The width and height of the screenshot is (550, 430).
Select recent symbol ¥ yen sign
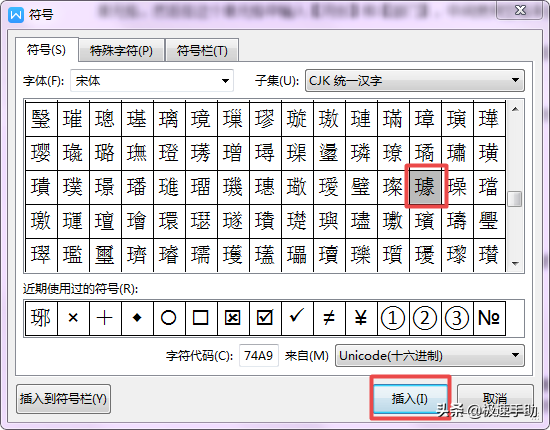pos(361,318)
